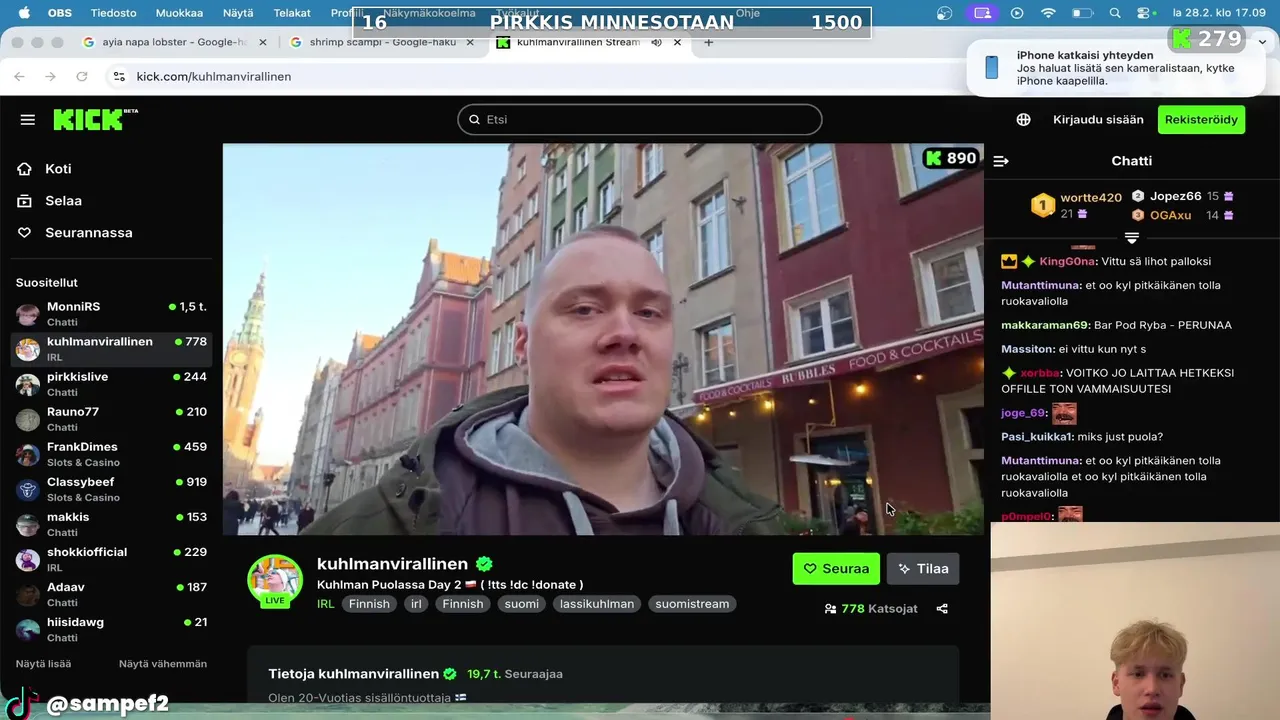Screen dimensions: 1280x720
Task: Click joge_69 emote in chat
Action: coord(1064,413)
